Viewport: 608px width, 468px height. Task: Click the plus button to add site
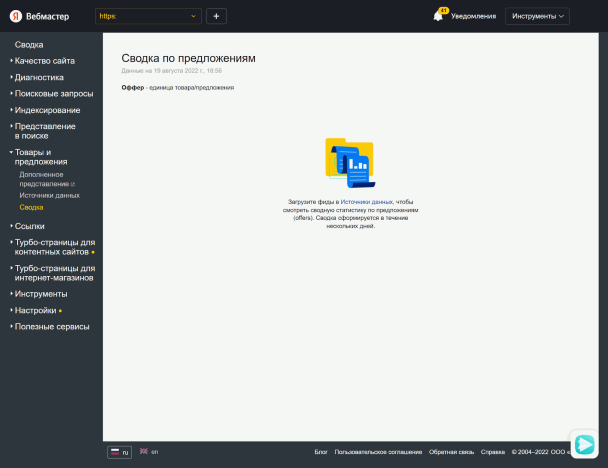217,16
